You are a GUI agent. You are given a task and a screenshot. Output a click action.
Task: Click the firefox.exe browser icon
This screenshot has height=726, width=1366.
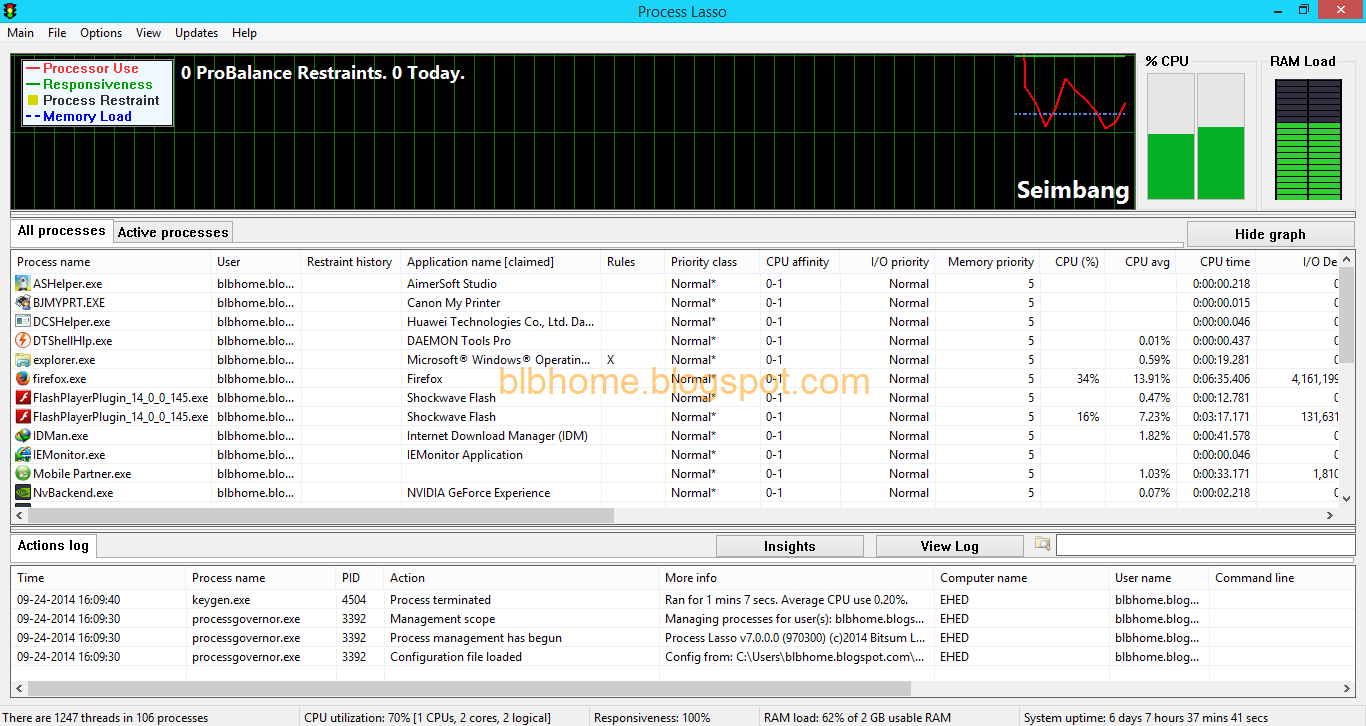pos(23,379)
